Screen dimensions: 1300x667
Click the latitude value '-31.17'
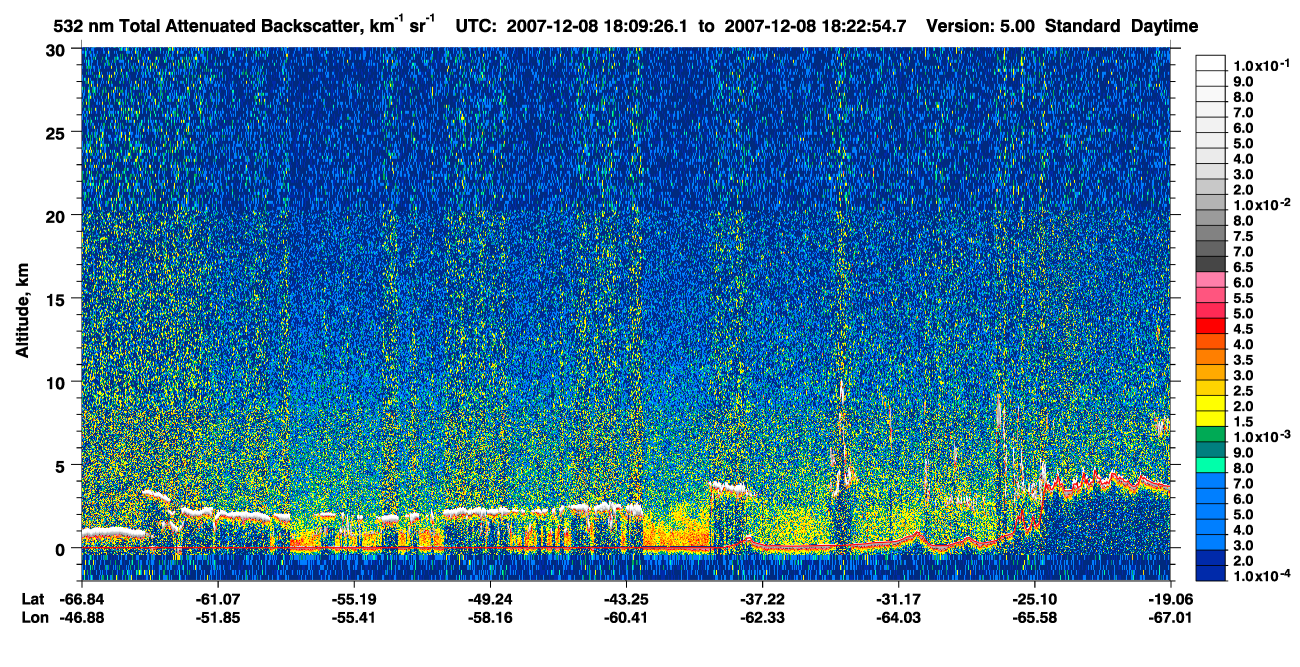898,599
